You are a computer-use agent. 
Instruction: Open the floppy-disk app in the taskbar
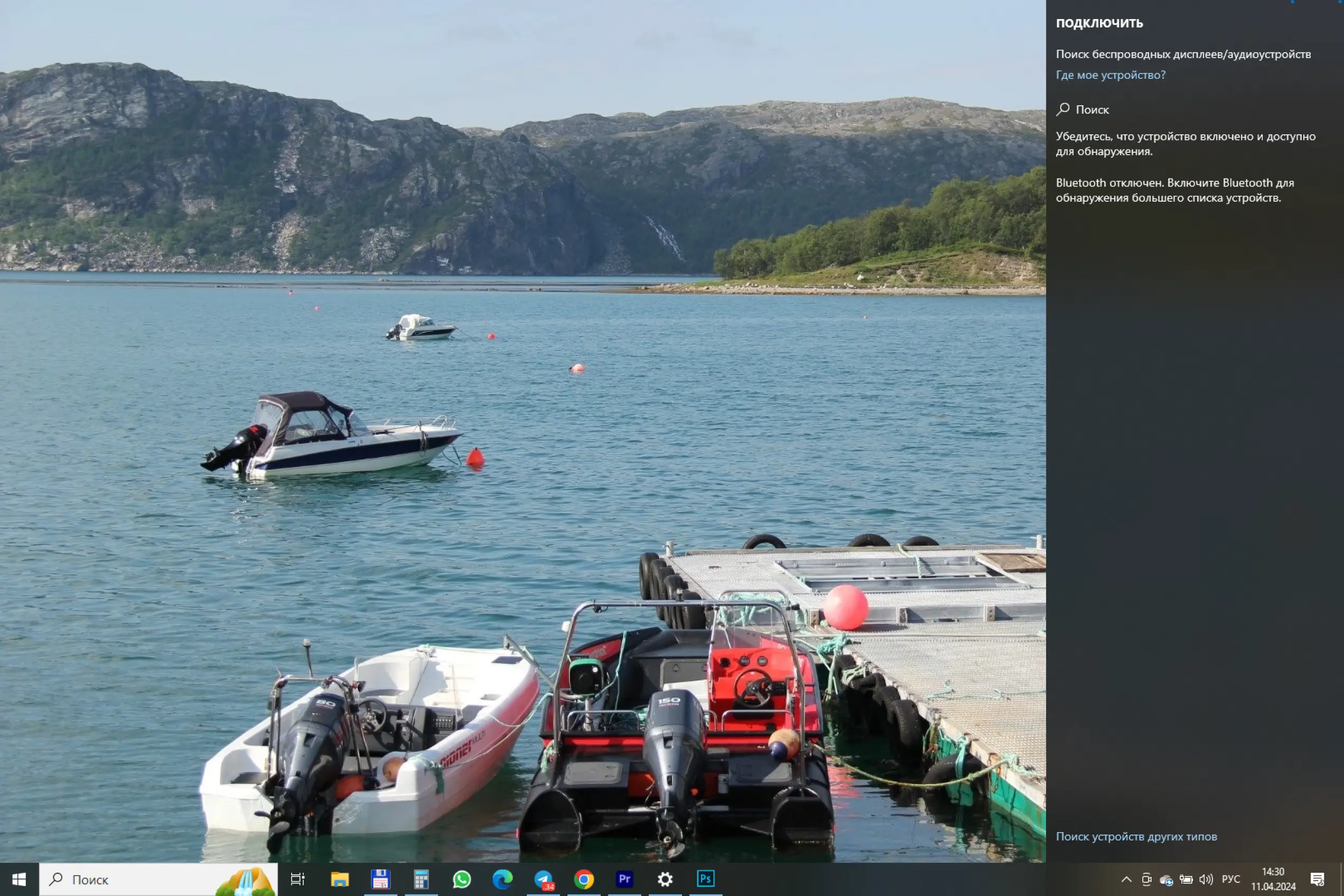pos(380,880)
